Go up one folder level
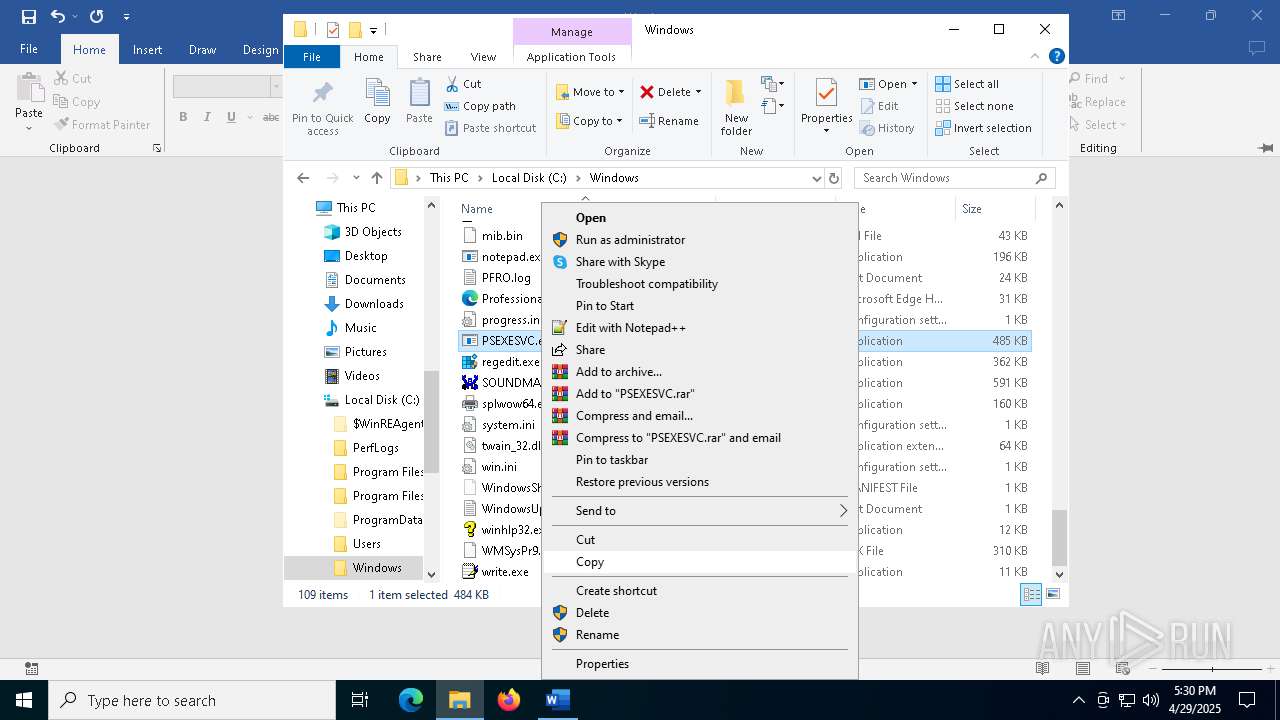 click(377, 178)
